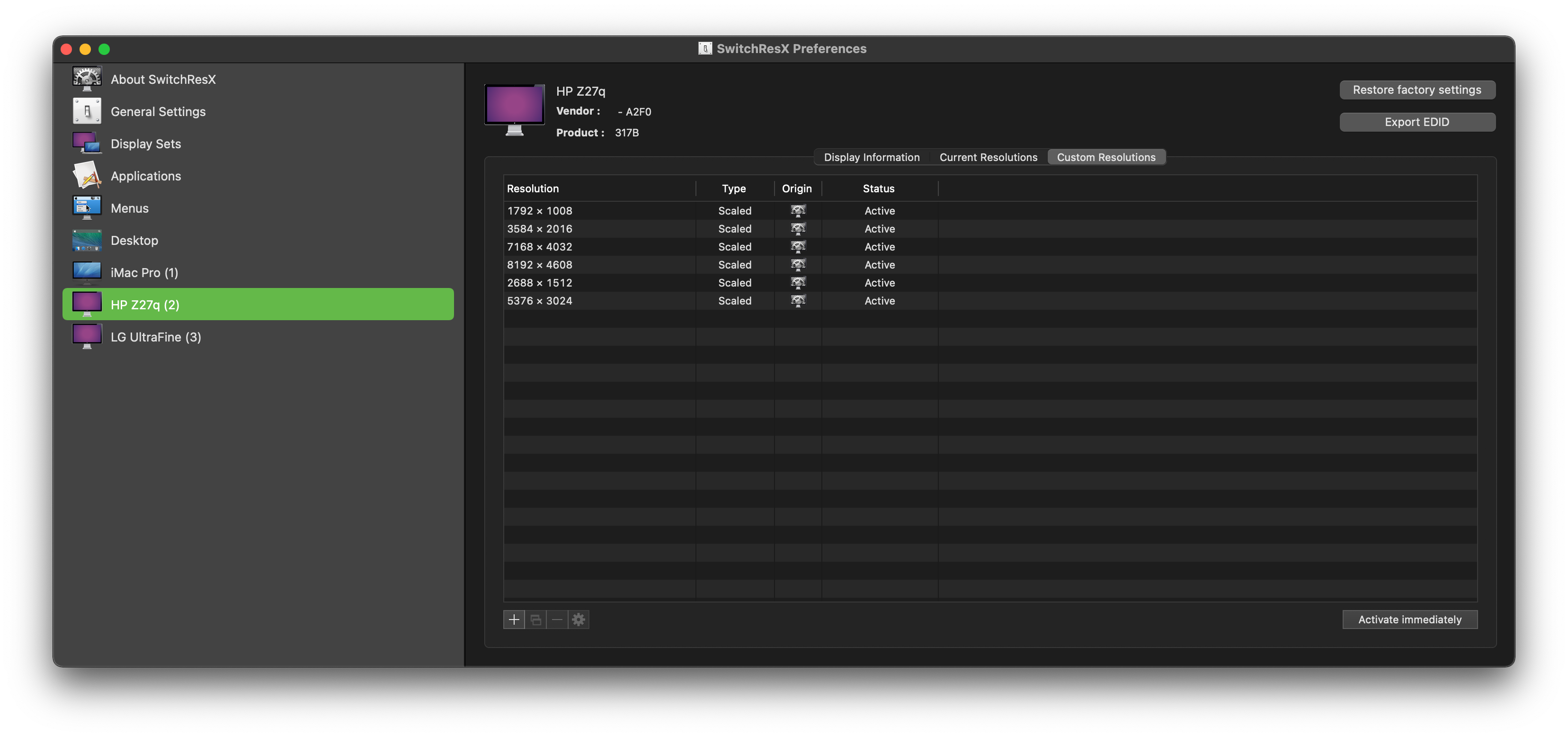Click Scaled type in 2688 × 1512 row
This screenshot has height=737, width=1568.
click(x=735, y=283)
